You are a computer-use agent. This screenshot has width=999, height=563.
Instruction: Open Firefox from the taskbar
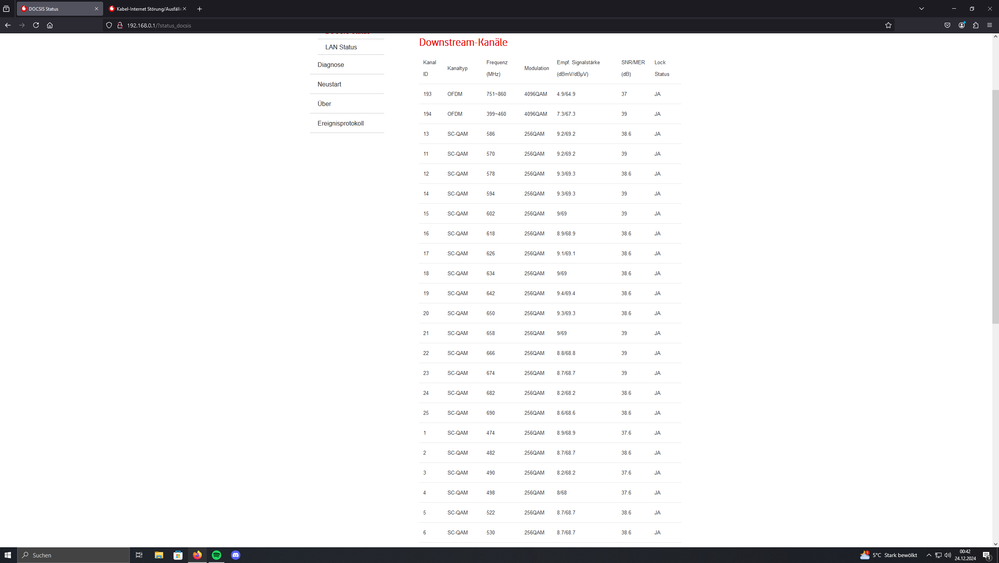tap(198, 555)
